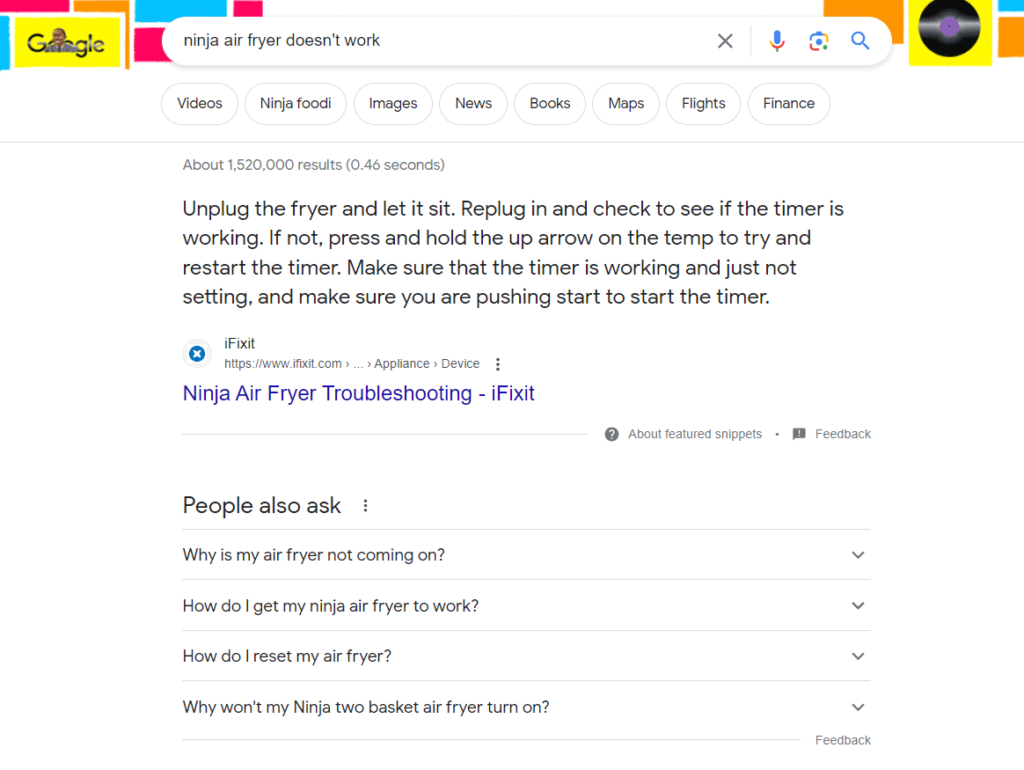Image resolution: width=1024 pixels, height=770 pixels.
Task: Click the question mark about featured snippets
Action: point(610,434)
